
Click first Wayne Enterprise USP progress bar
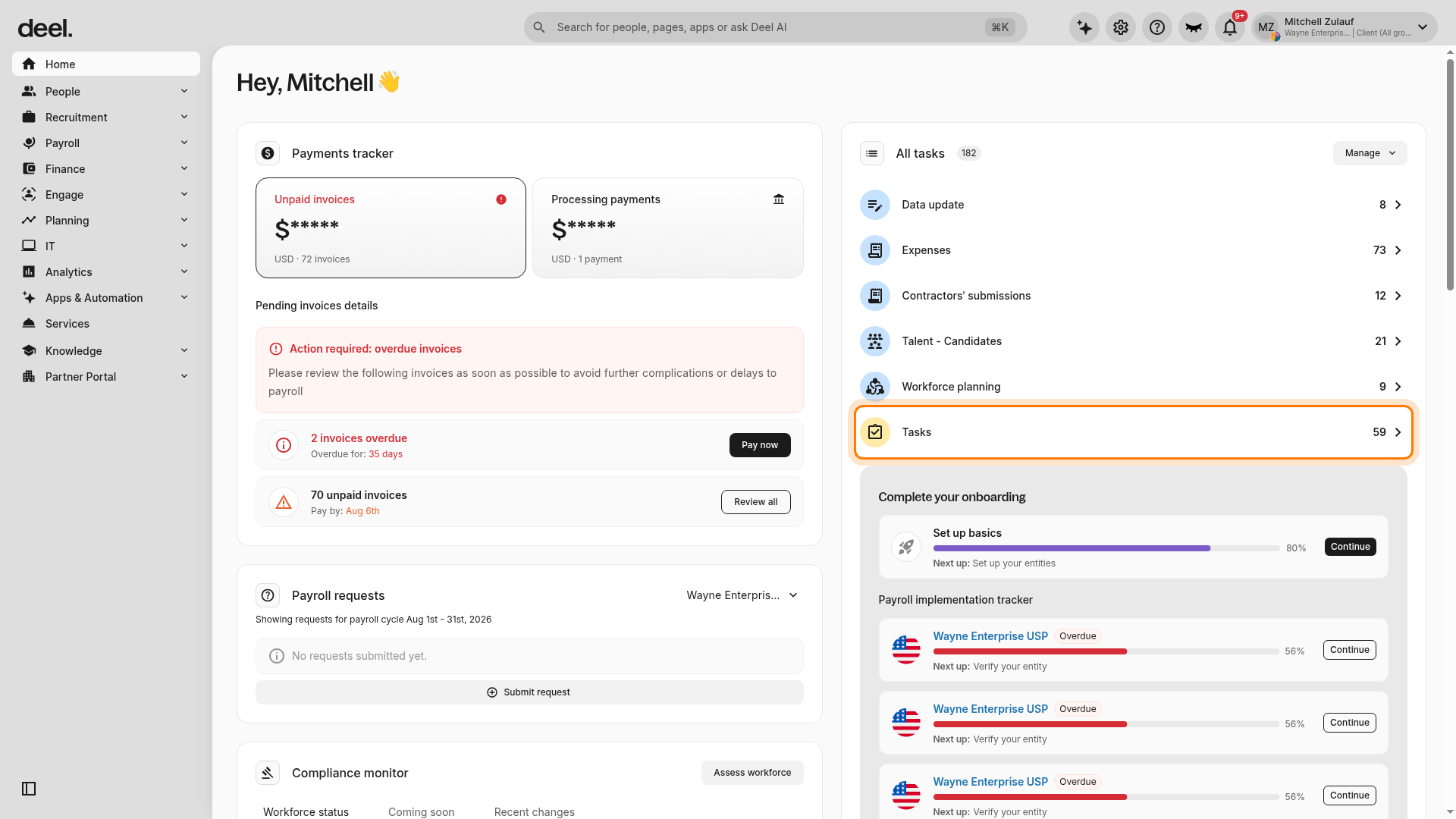[1106, 651]
